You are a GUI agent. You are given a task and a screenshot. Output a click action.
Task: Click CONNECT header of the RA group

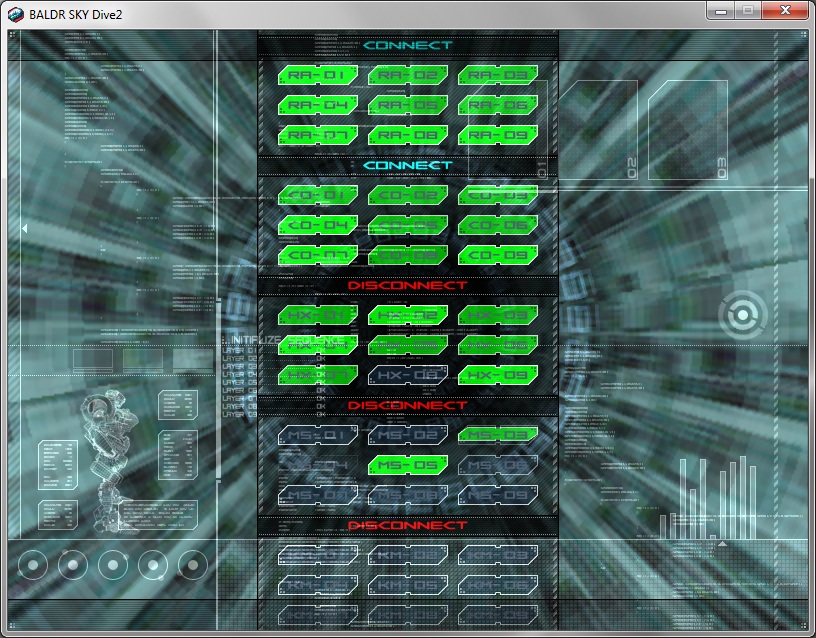pyautogui.click(x=408, y=45)
